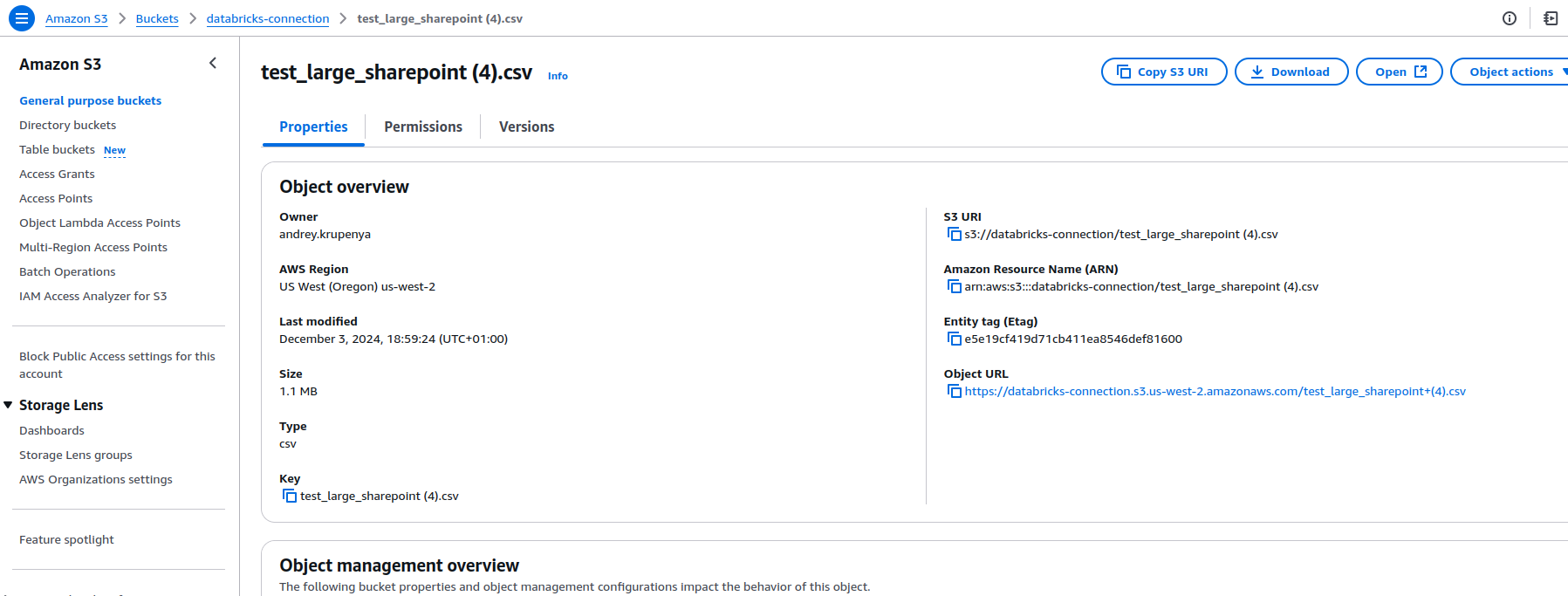The height and width of the screenshot is (596, 1568).
Task: Open the Info link beside title
Action: tap(558, 76)
